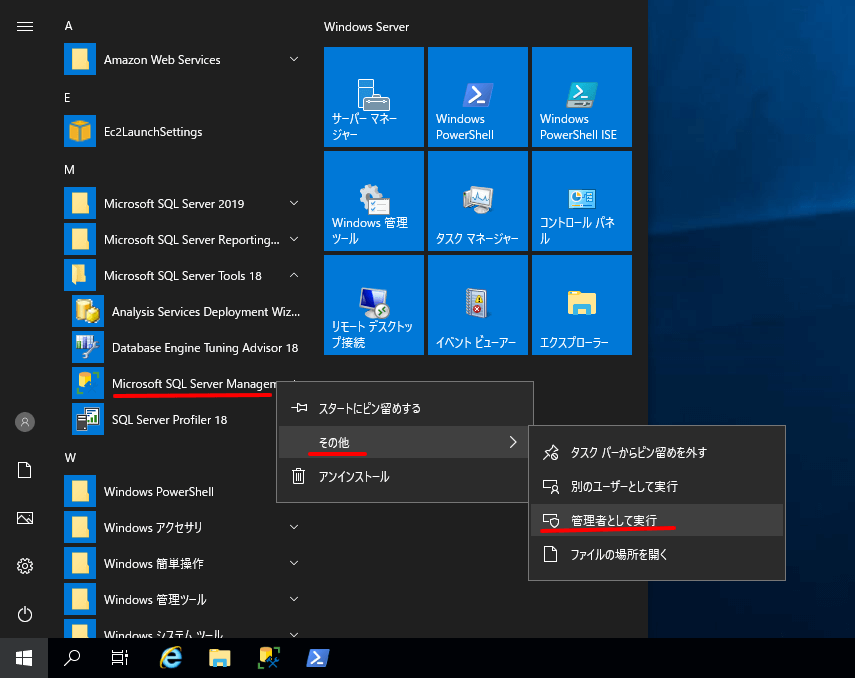Open the Windows 管理ツール tile
The image size is (855, 678).
tap(374, 201)
